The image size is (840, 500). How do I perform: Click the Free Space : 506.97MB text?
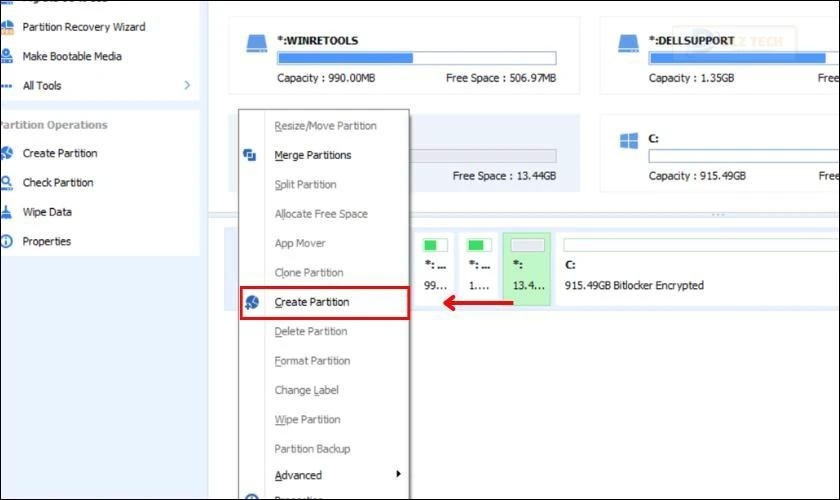501,78
